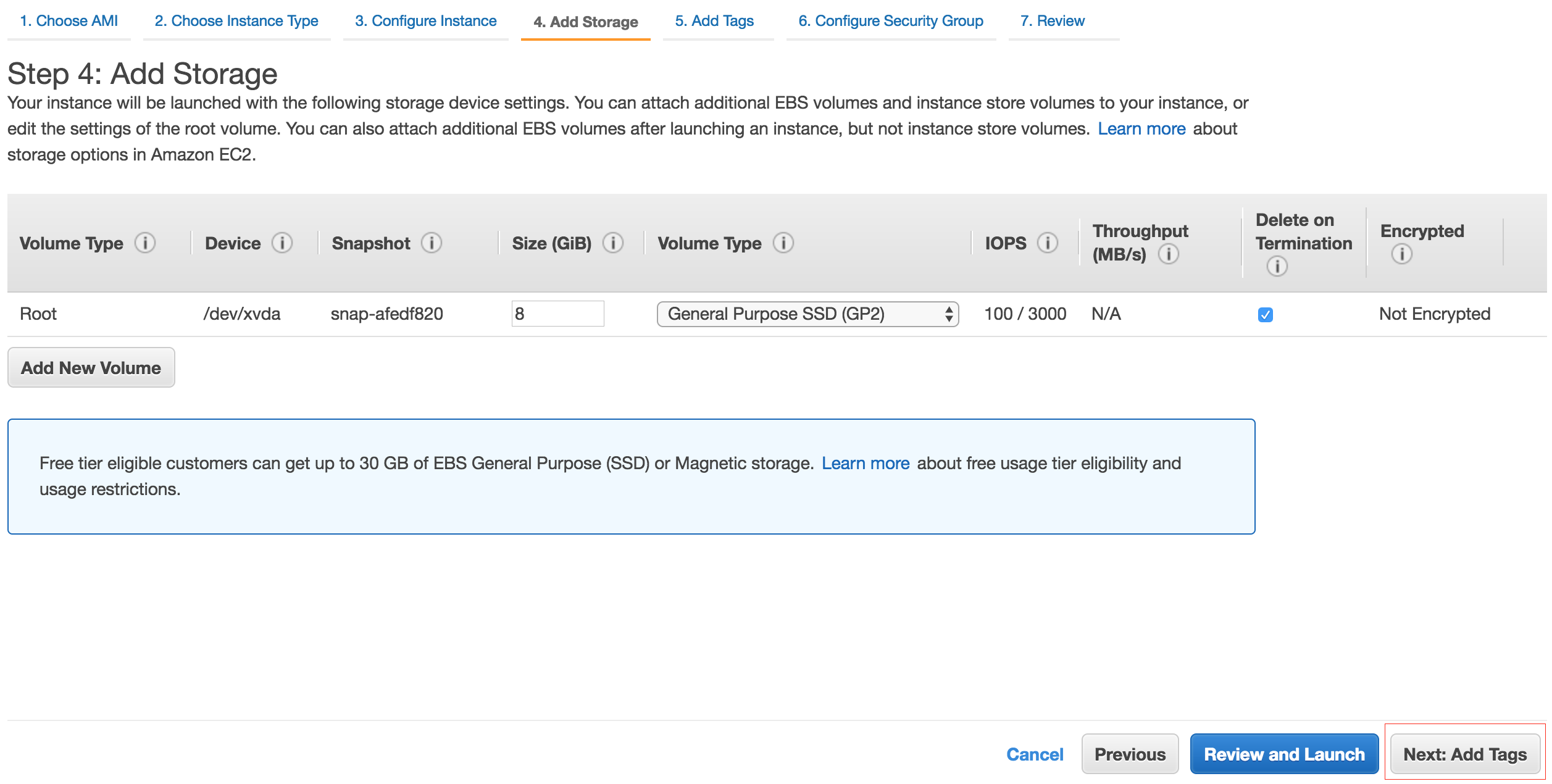Navigate to step 5 Add Tags tab
The height and width of the screenshot is (784, 1552).
click(713, 19)
